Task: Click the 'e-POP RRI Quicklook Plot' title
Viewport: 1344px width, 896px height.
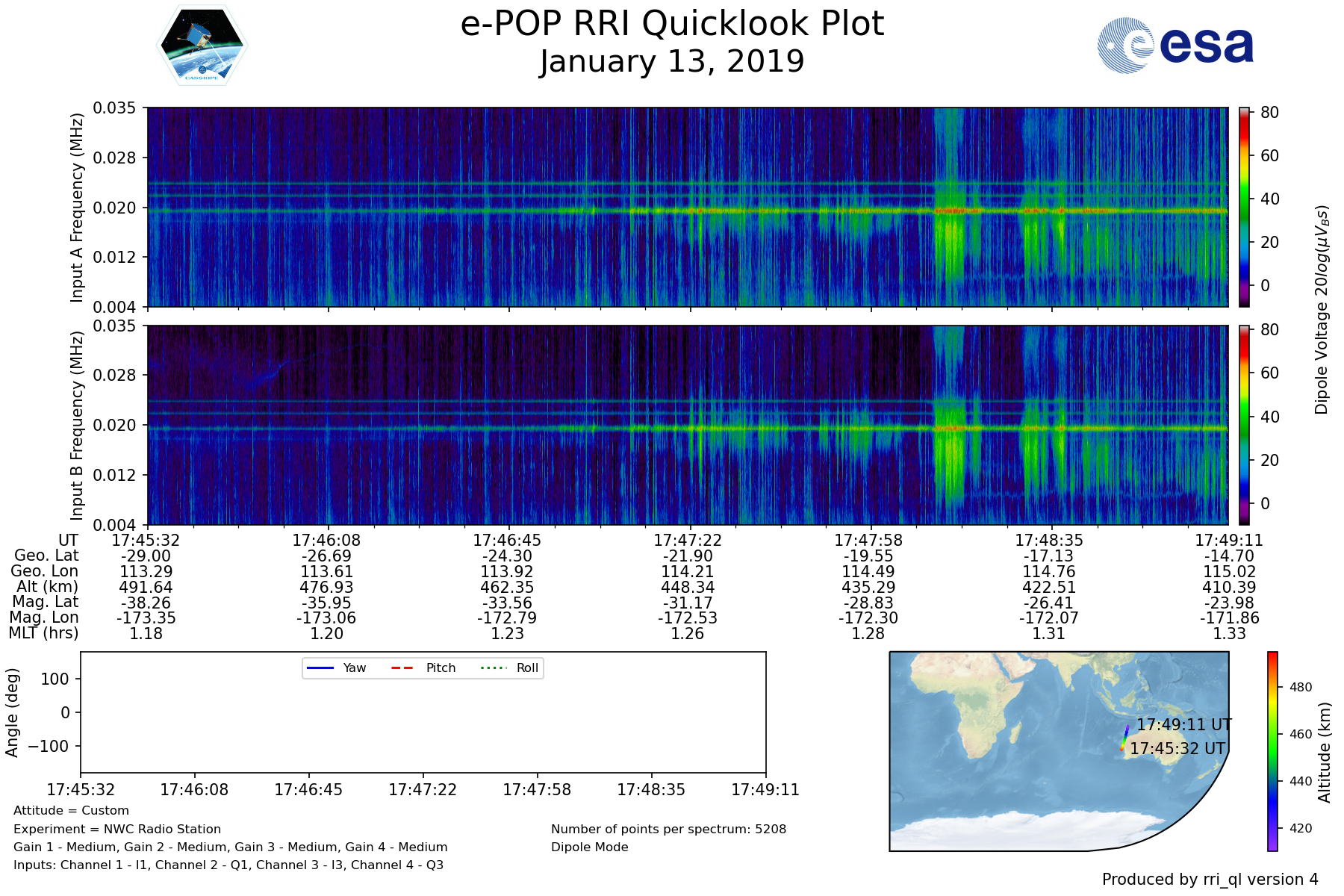Action: (x=672, y=24)
